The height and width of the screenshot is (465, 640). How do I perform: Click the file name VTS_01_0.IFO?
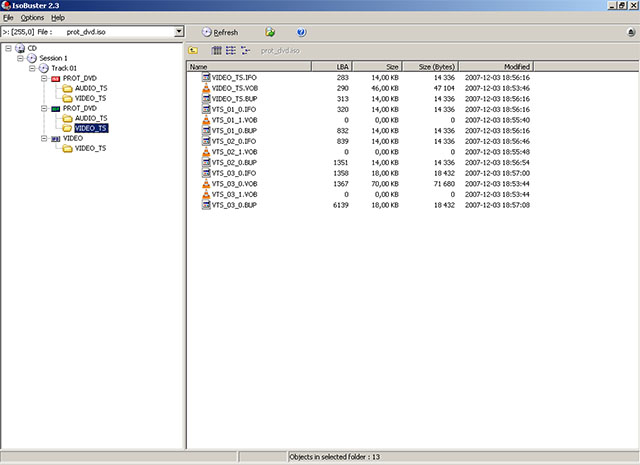point(234,109)
